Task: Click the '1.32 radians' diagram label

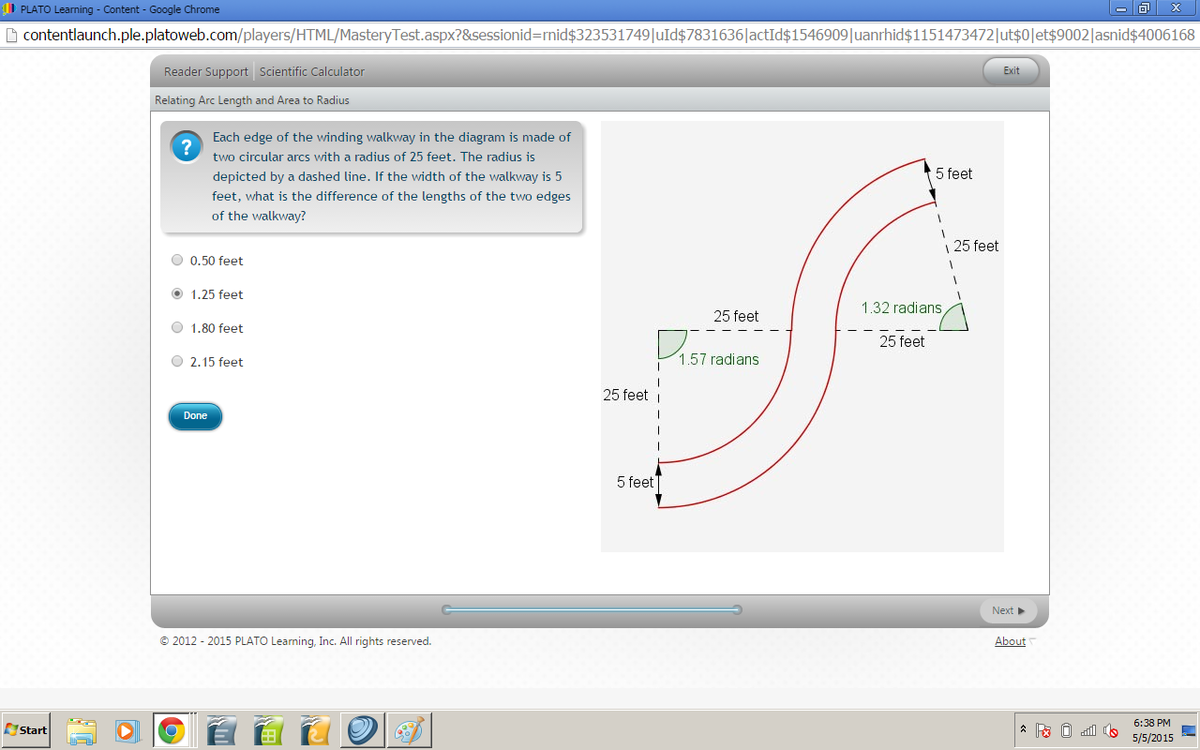Action: (x=901, y=308)
